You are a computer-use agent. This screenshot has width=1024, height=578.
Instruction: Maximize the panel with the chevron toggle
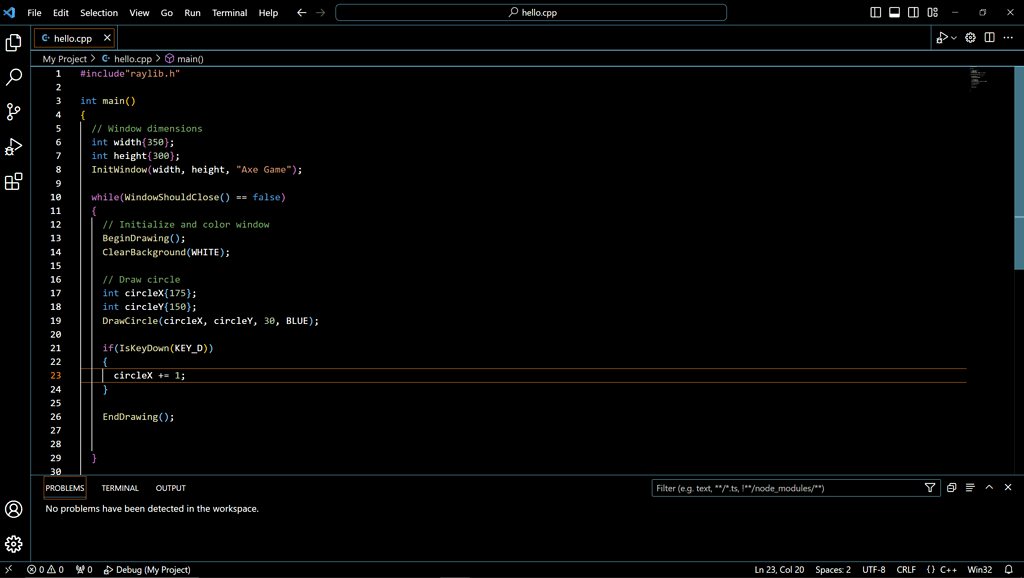[x=990, y=487]
